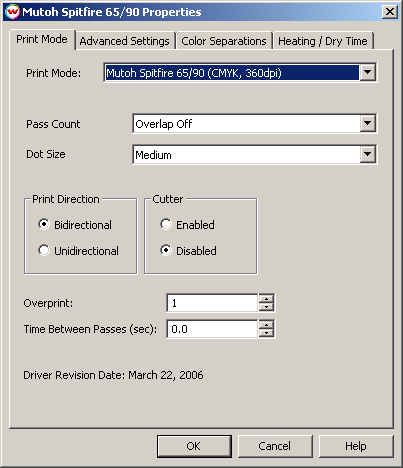Viewport: 403px width, 468px height.
Task: Decrease Time Between Passes with down arrow
Action: click(x=266, y=333)
